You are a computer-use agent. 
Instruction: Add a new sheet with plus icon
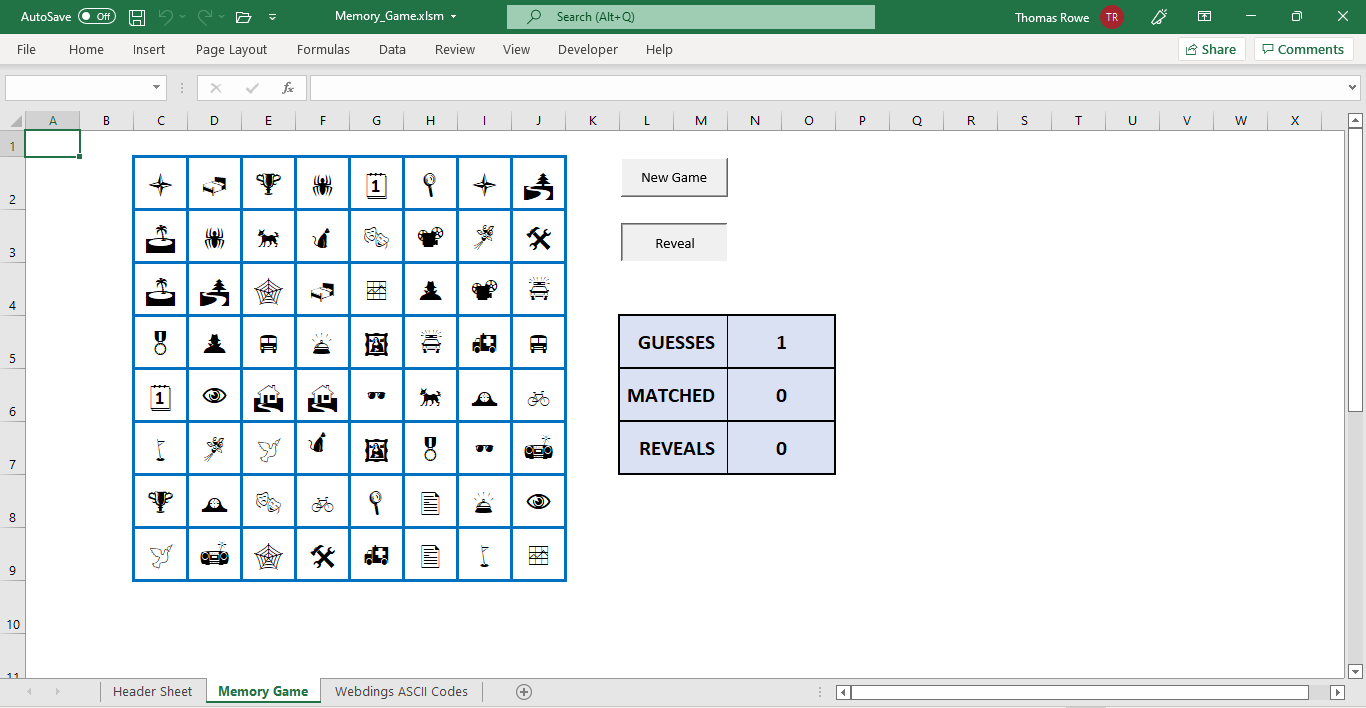coord(524,692)
